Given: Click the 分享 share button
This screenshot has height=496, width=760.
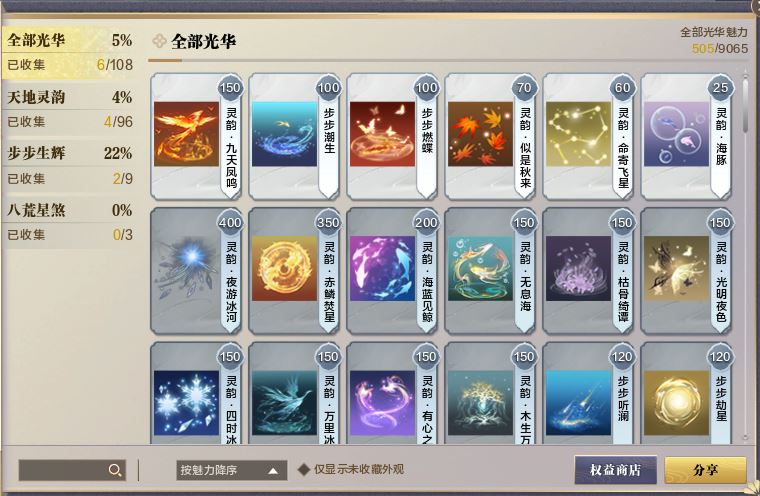Looking at the screenshot, I should tap(705, 469).
